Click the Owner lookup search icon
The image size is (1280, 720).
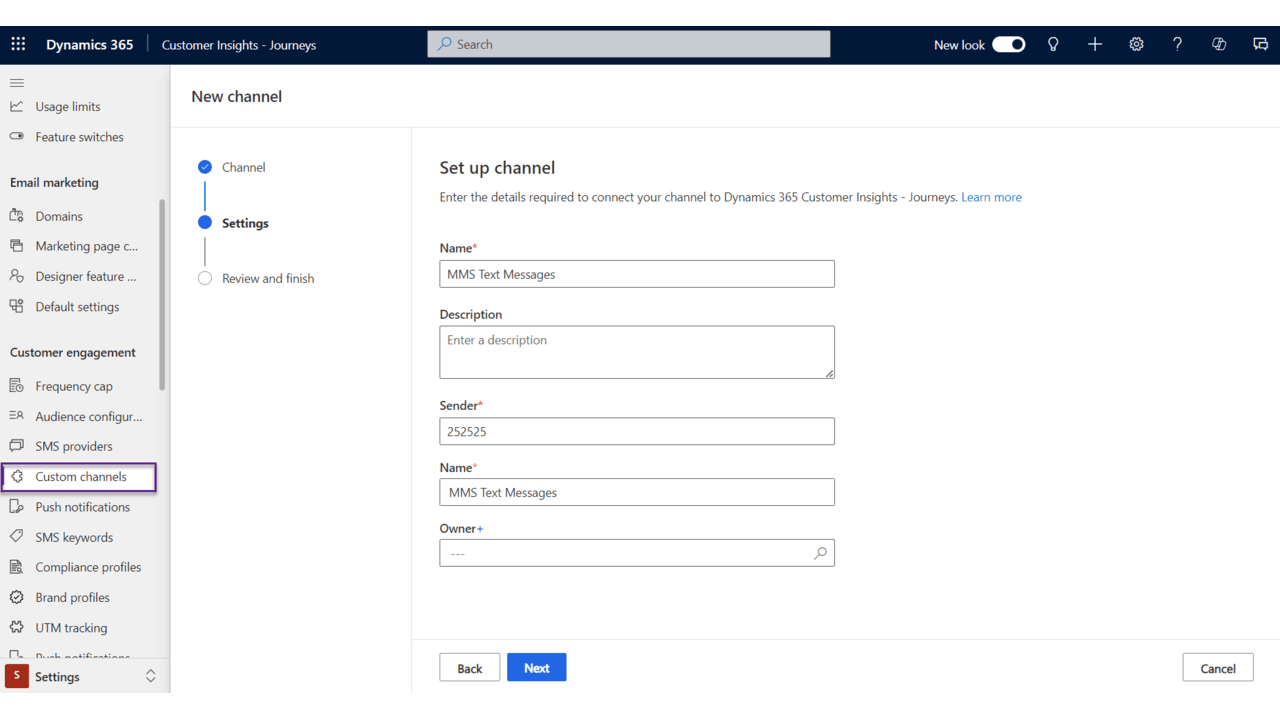(x=820, y=553)
